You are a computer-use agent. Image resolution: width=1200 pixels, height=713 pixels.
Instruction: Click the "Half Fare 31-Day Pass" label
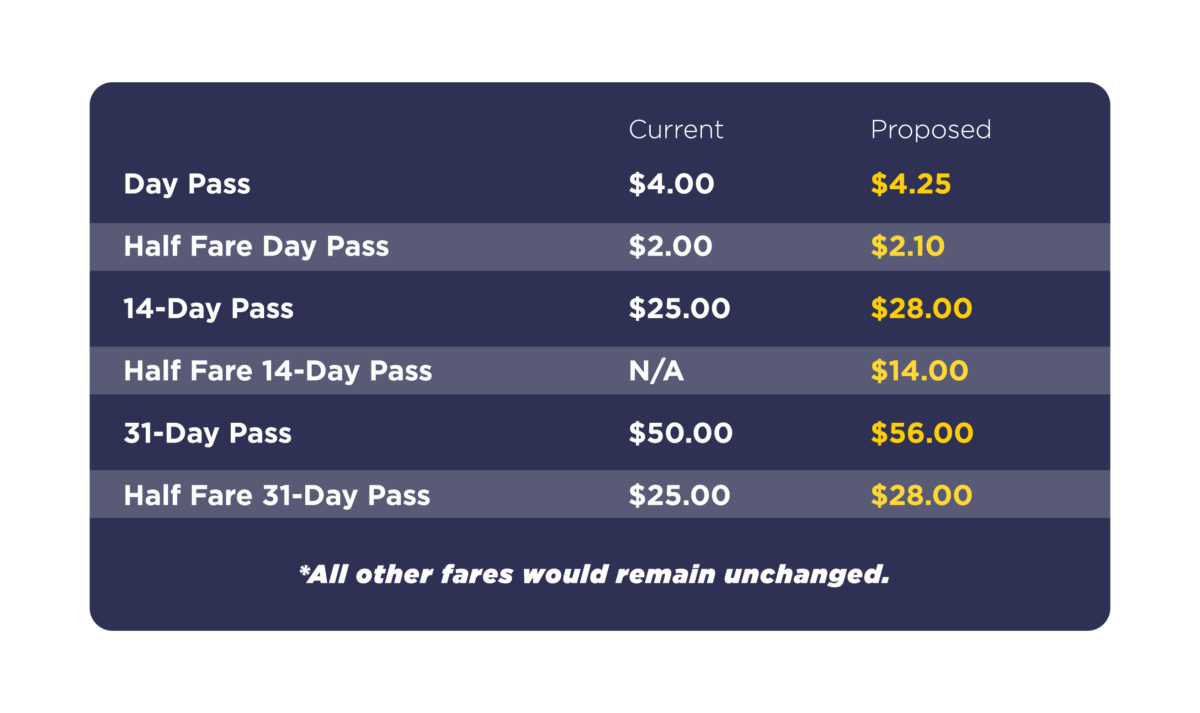(277, 496)
